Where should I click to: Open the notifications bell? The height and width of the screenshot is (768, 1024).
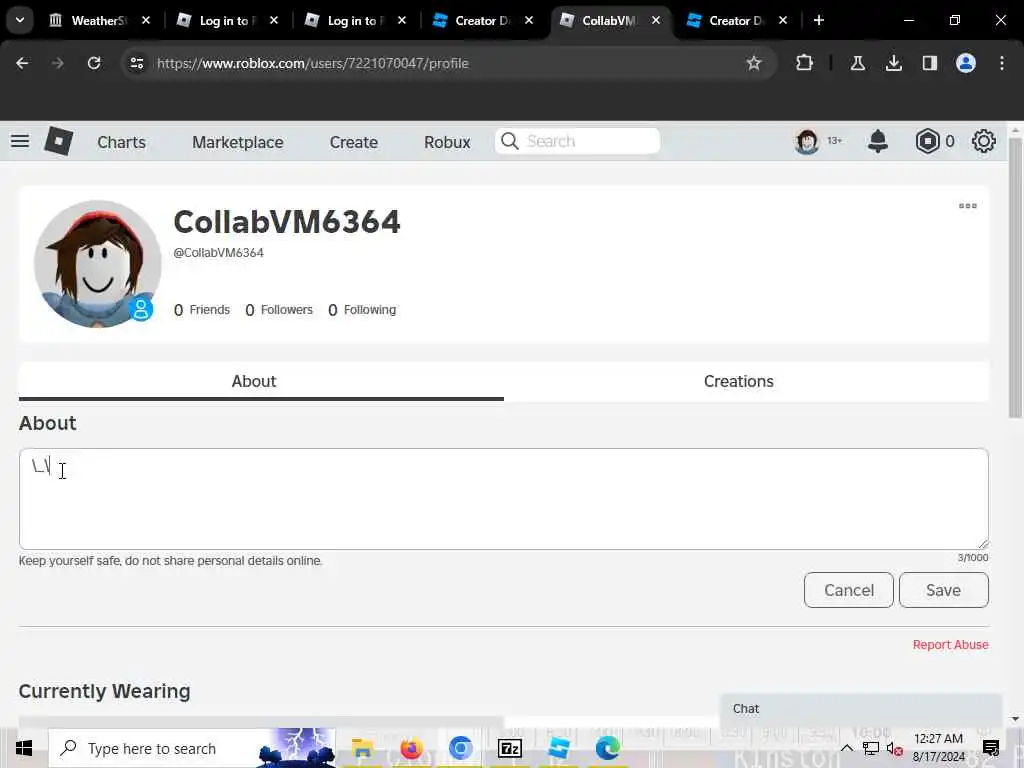pos(878,141)
